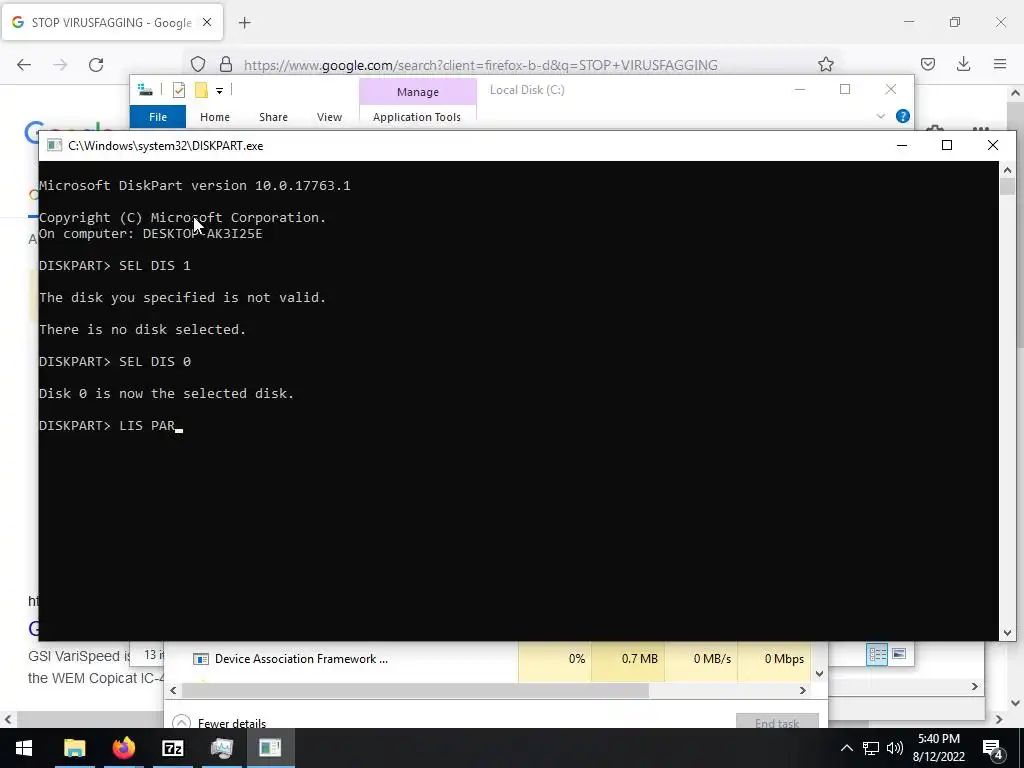Switch to Task Manager taskbar icon
This screenshot has height=768, width=1024.
pyautogui.click(x=221, y=748)
